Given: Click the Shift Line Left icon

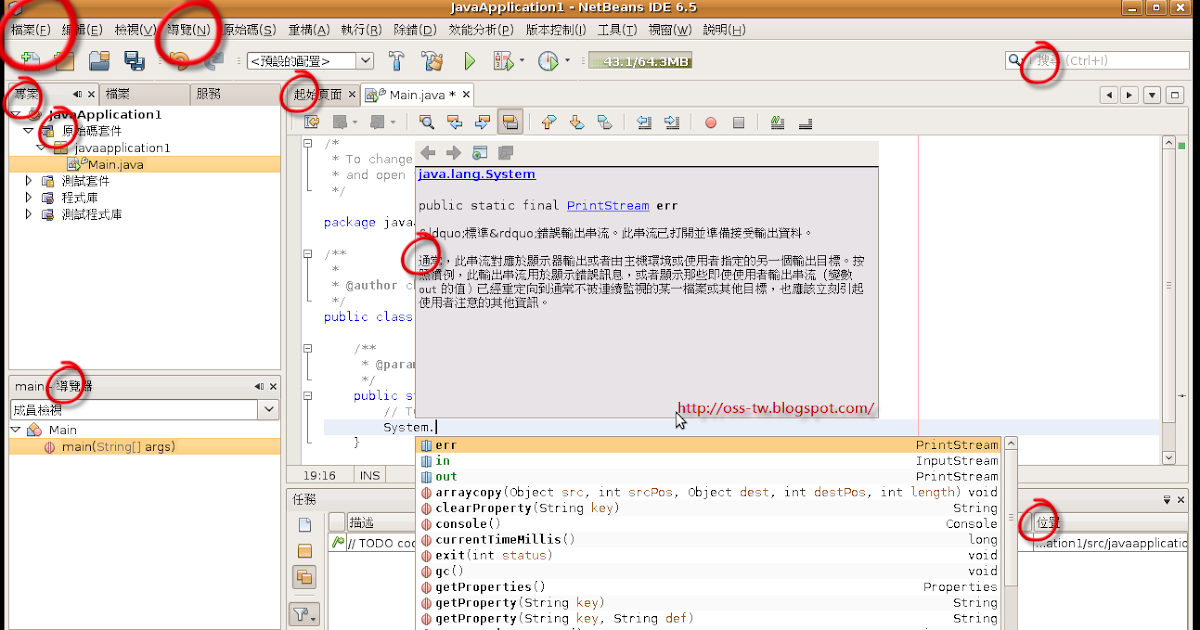Looking at the screenshot, I should (644, 122).
